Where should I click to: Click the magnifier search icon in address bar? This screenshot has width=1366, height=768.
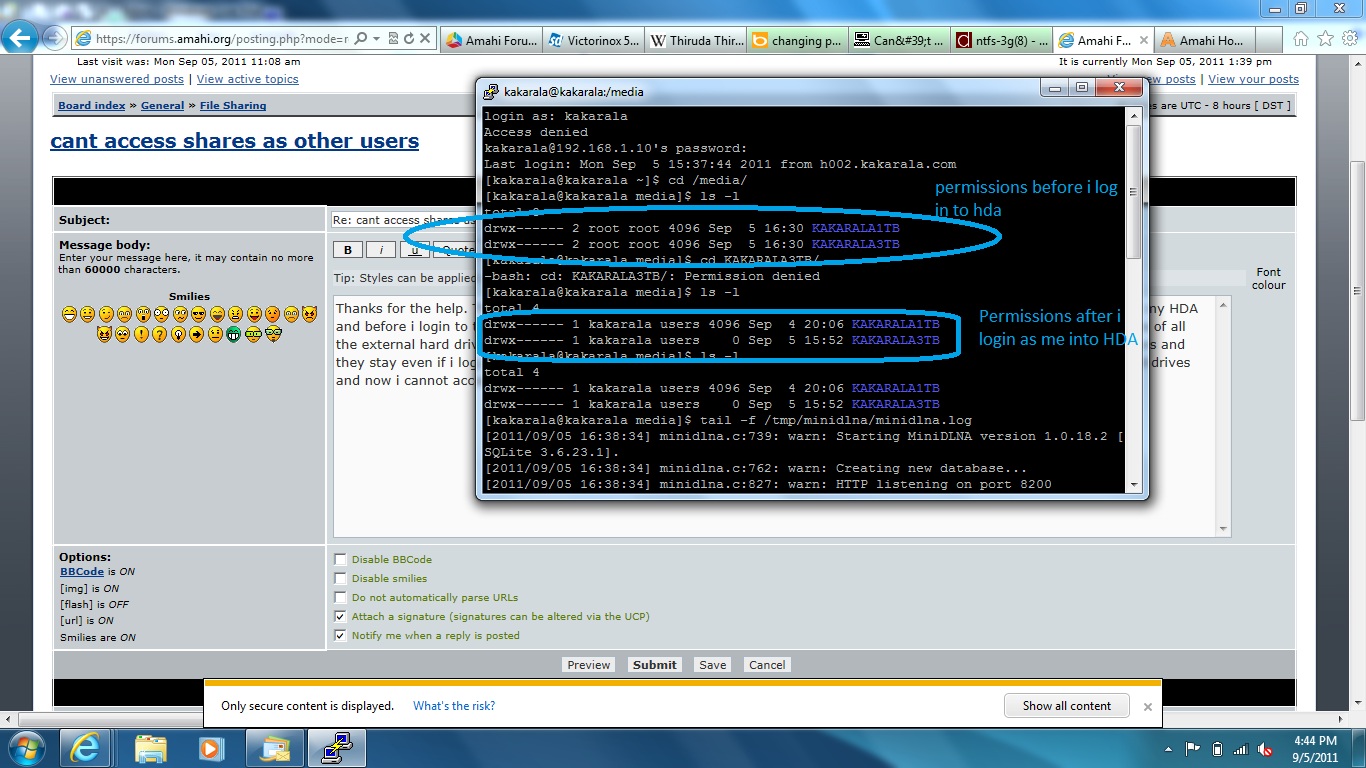point(361,38)
